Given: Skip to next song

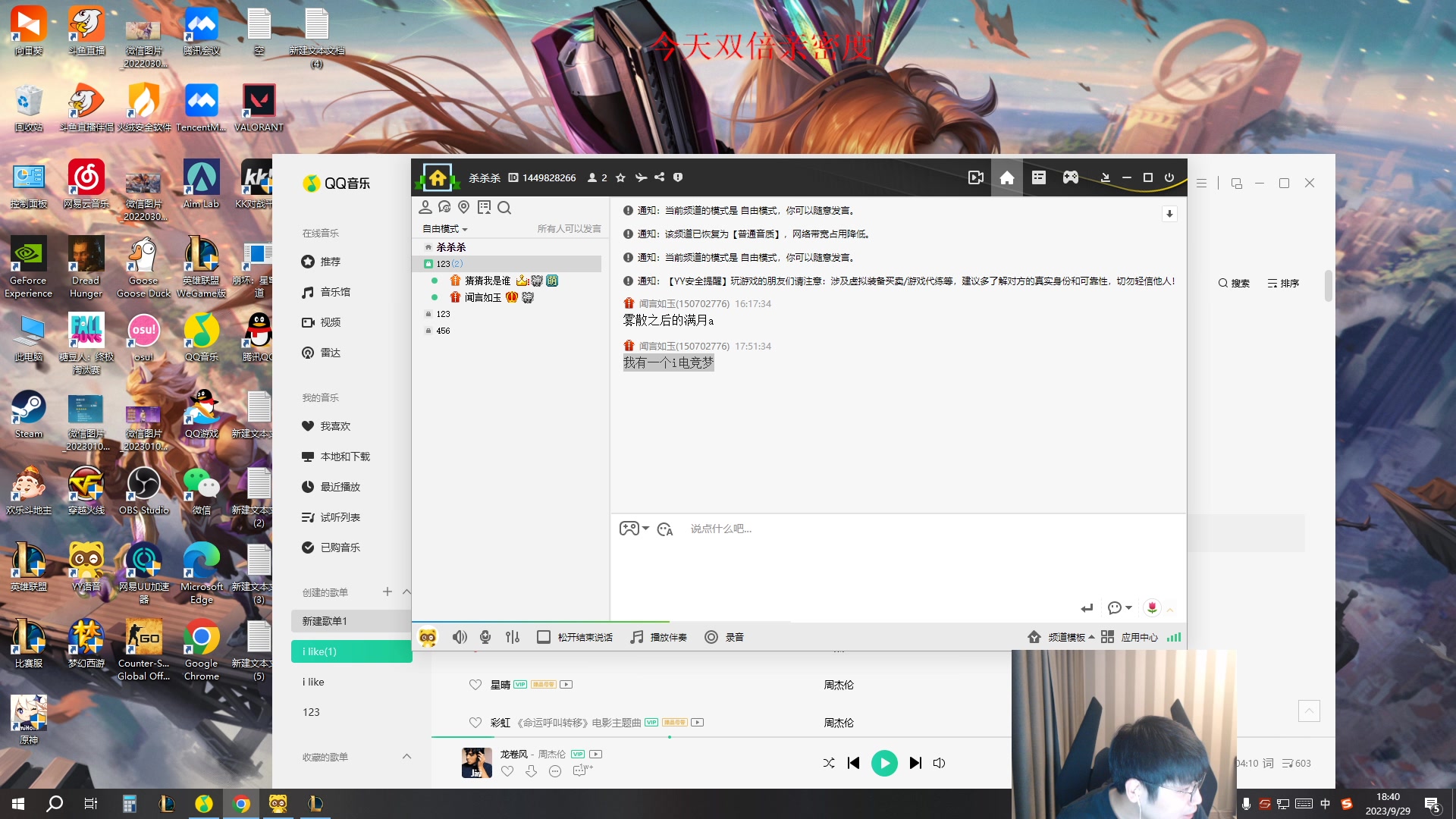Looking at the screenshot, I should pyautogui.click(x=915, y=763).
